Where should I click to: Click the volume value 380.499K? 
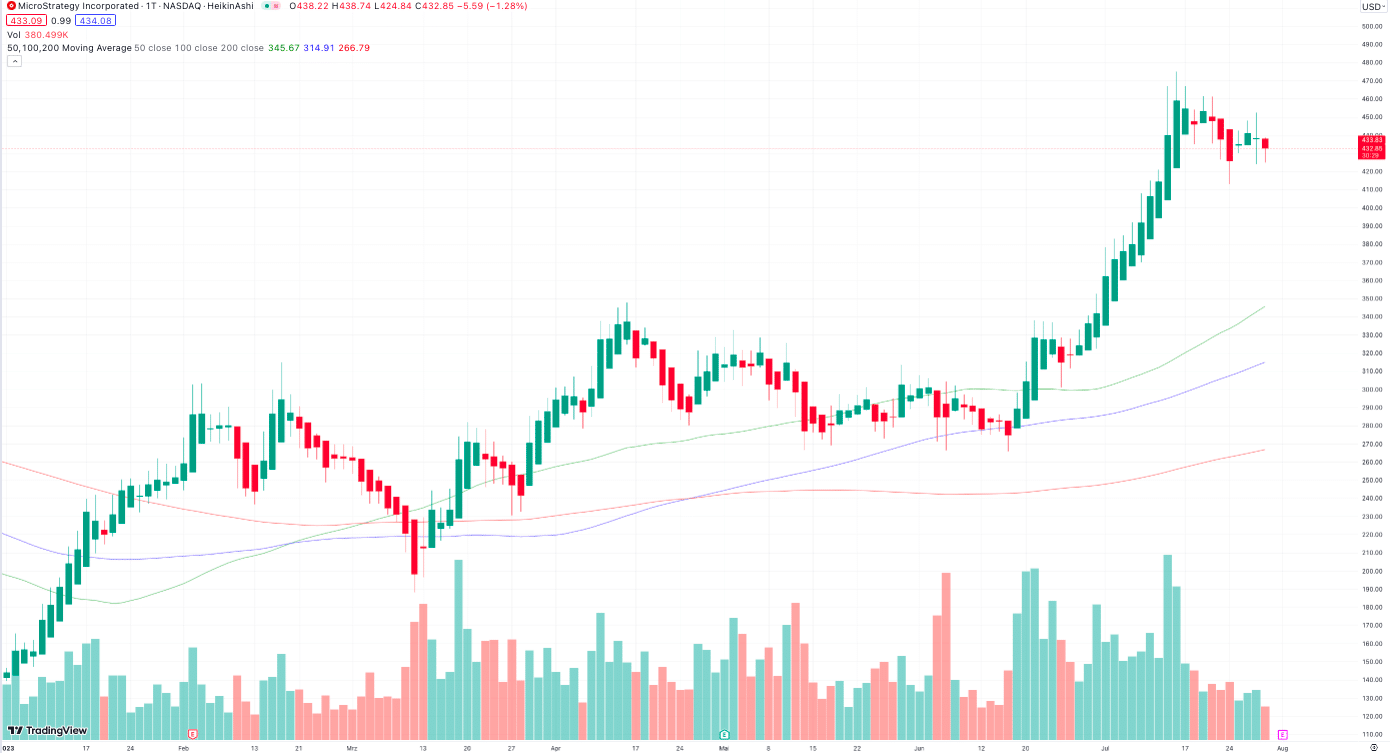click(x=47, y=34)
